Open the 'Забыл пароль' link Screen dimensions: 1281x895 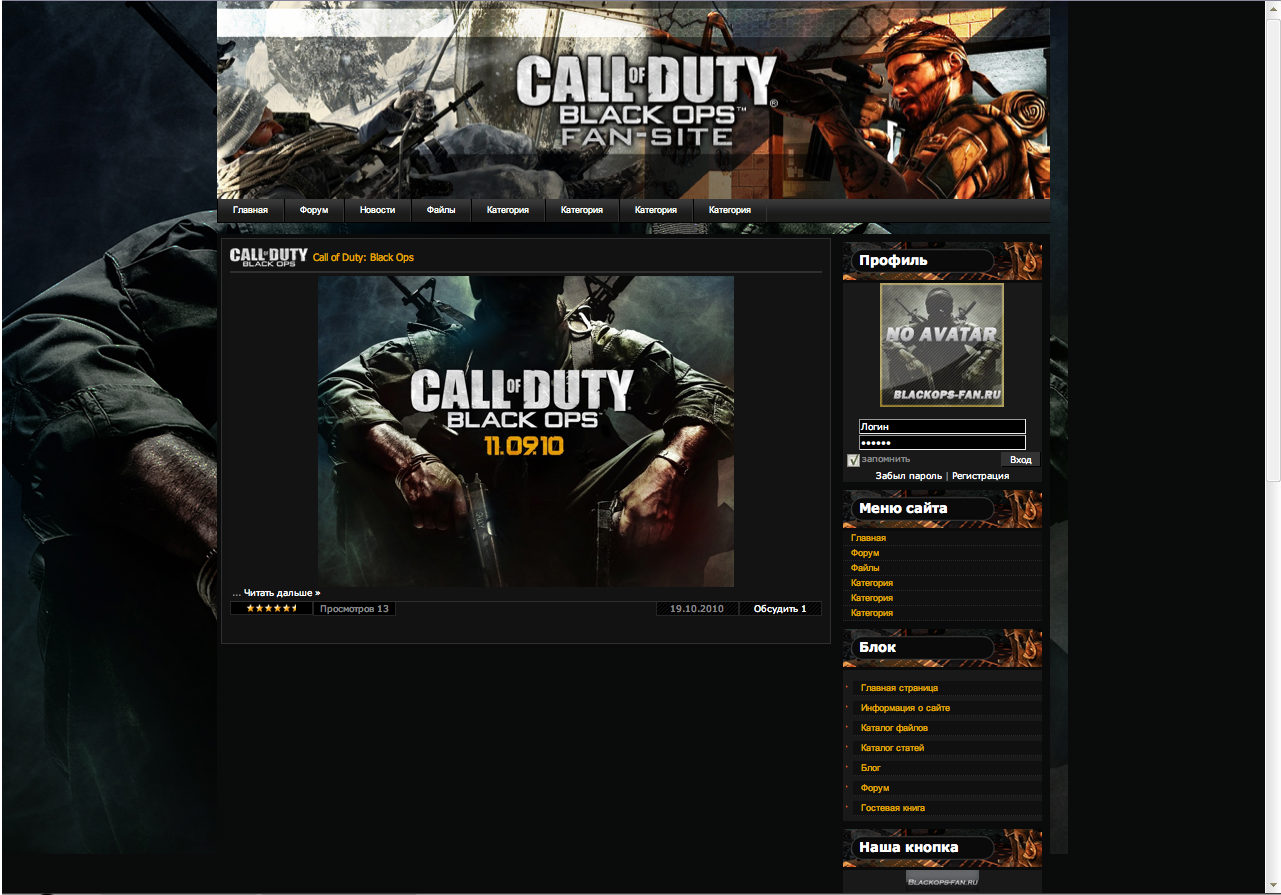tap(909, 476)
